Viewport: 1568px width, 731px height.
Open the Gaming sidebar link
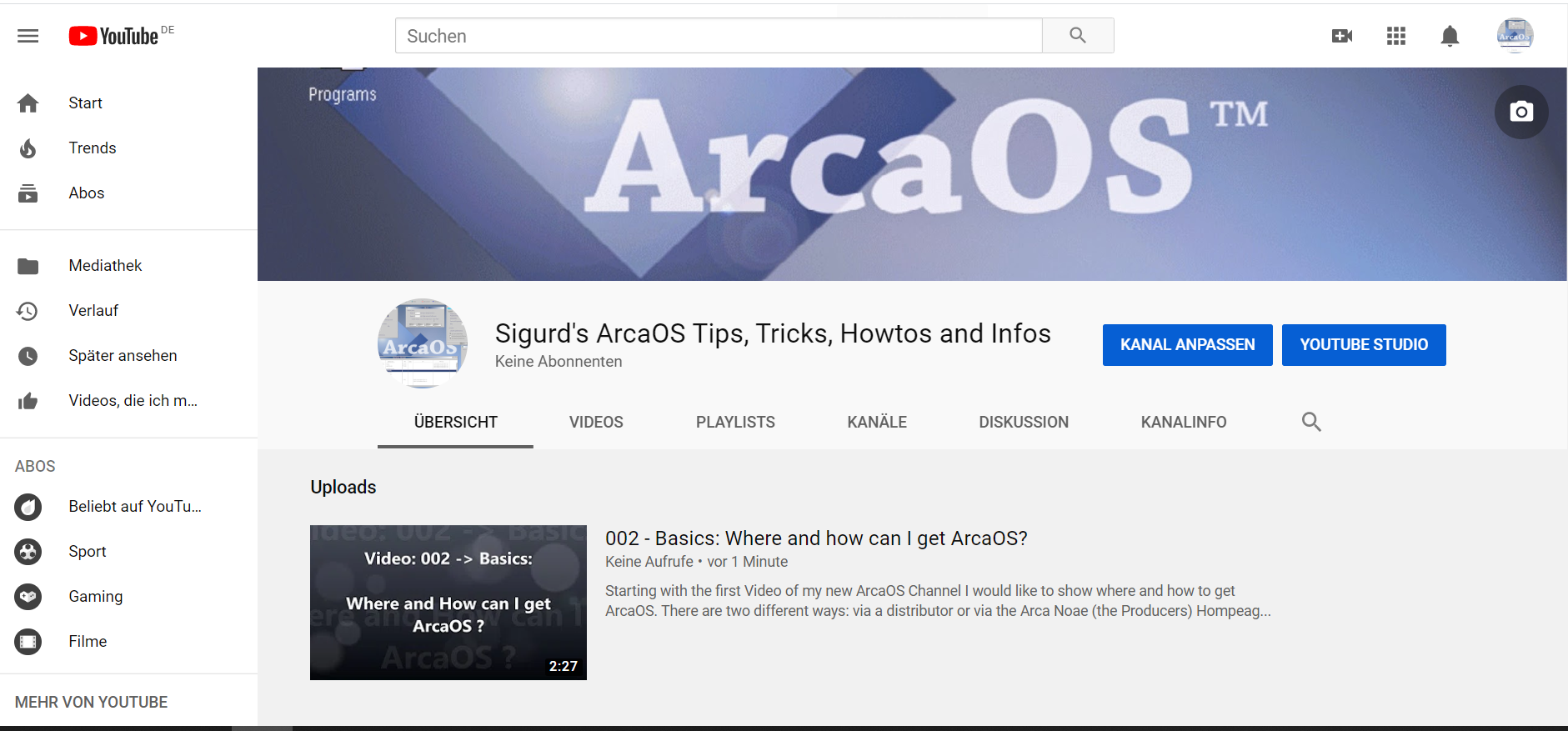pyautogui.click(x=96, y=597)
